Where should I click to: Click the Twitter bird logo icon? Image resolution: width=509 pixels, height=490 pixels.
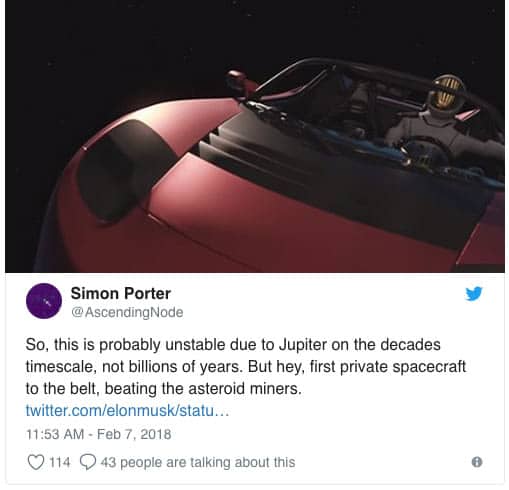(x=474, y=294)
